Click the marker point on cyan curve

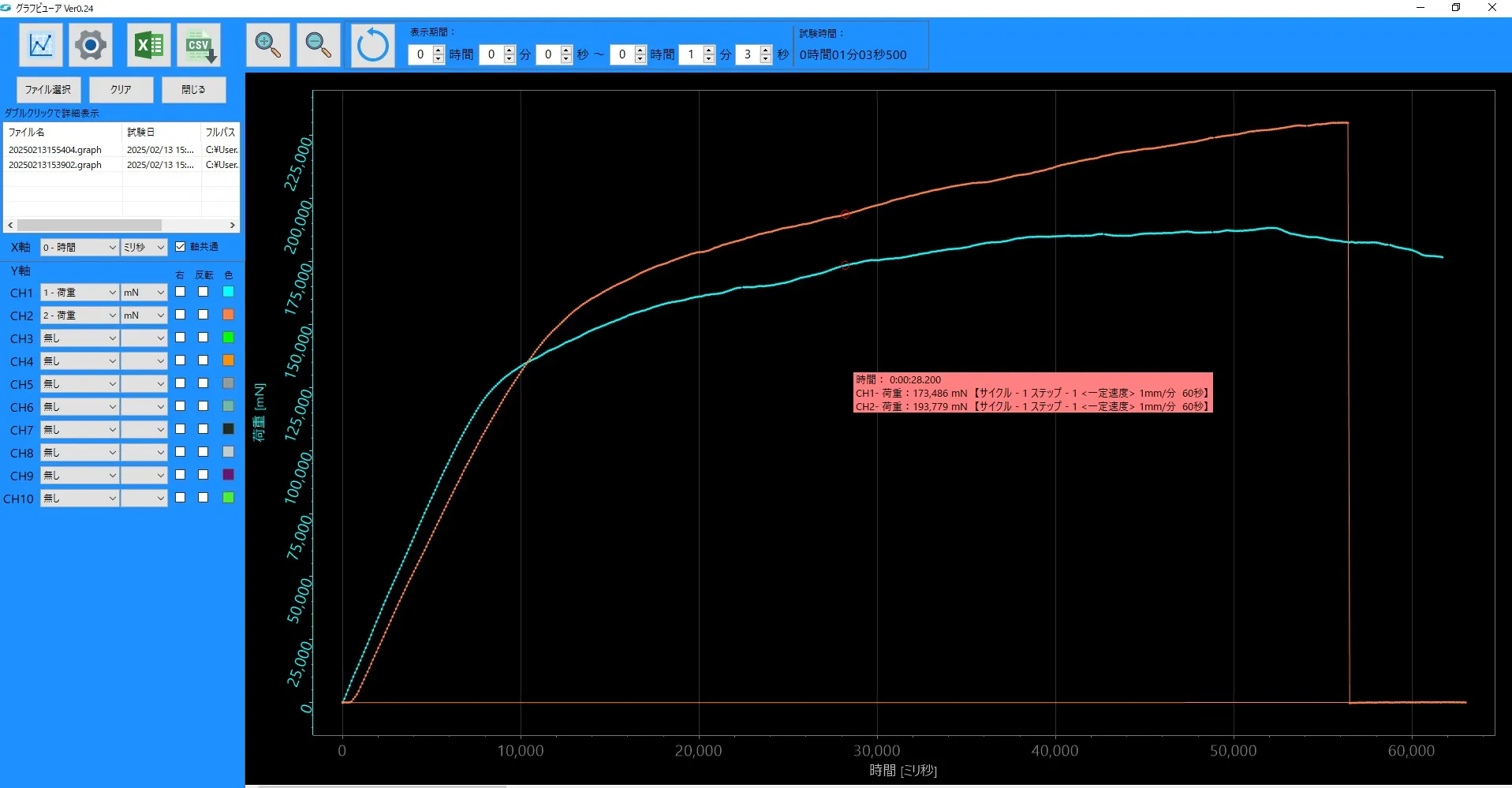845,265
